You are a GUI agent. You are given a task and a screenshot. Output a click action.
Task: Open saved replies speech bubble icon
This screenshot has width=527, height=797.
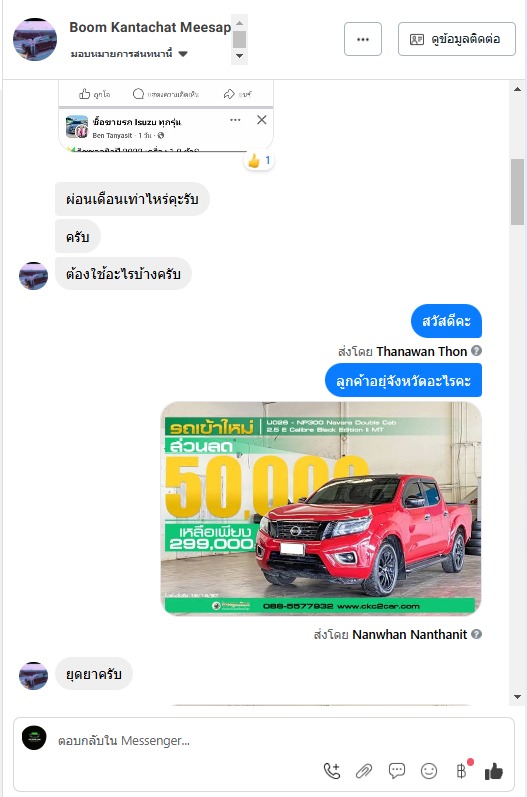396,771
